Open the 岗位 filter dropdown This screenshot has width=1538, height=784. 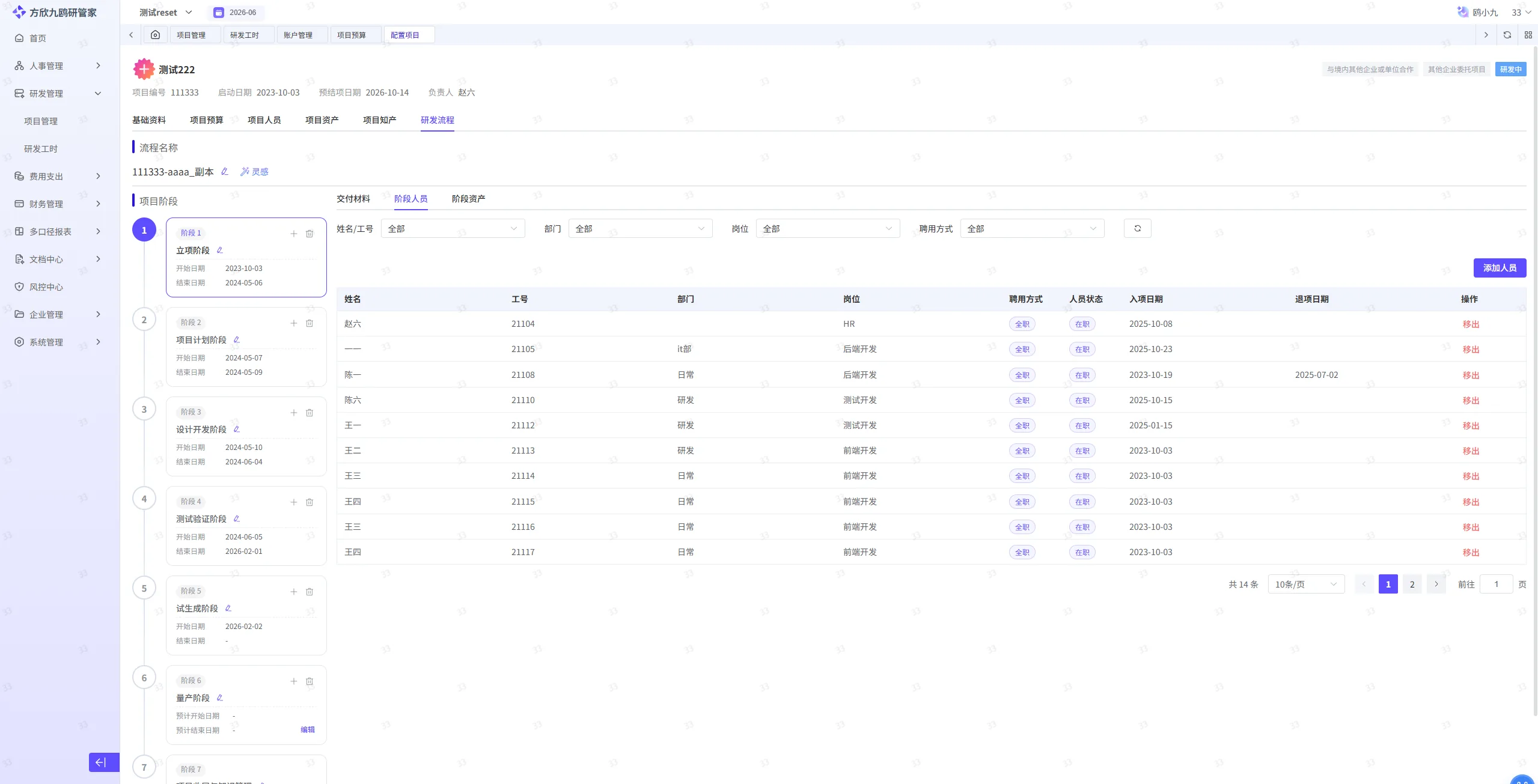828,228
